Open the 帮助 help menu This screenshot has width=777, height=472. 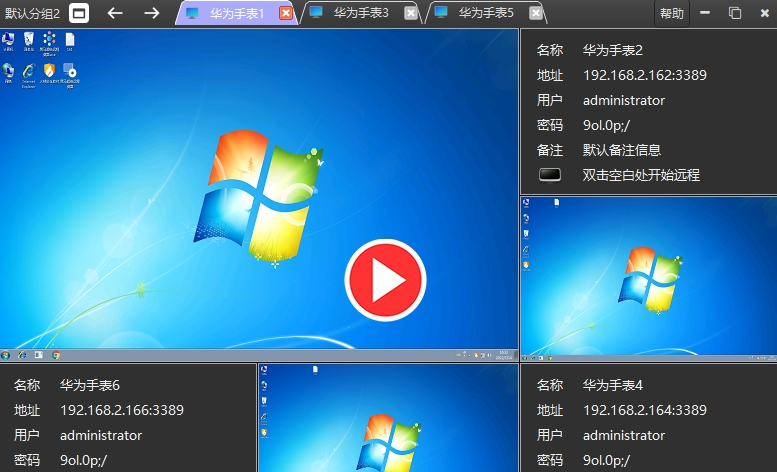pyautogui.click(x=671, y=13)
